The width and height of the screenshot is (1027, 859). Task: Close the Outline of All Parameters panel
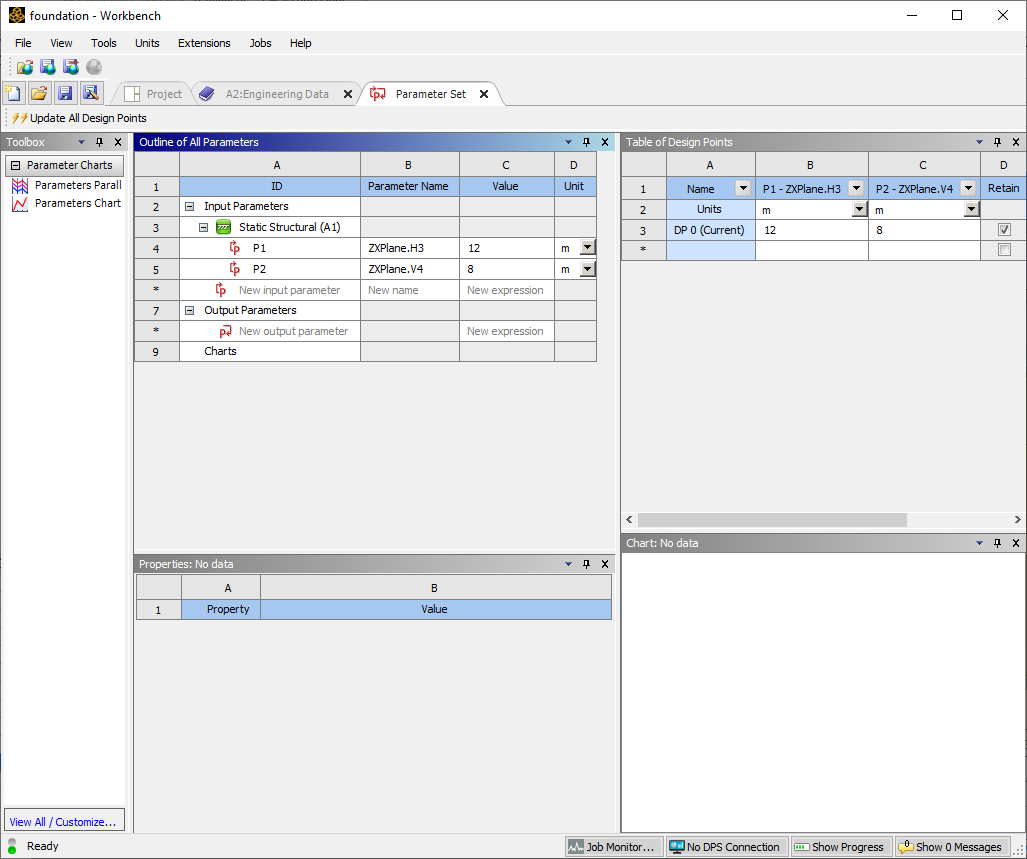coord(605,142)
